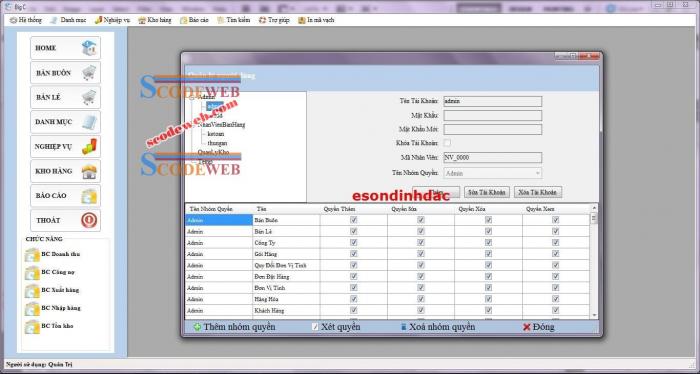700x374 pixels.
Task: Open BC Công nợ report icon
Action: (33, 272)
